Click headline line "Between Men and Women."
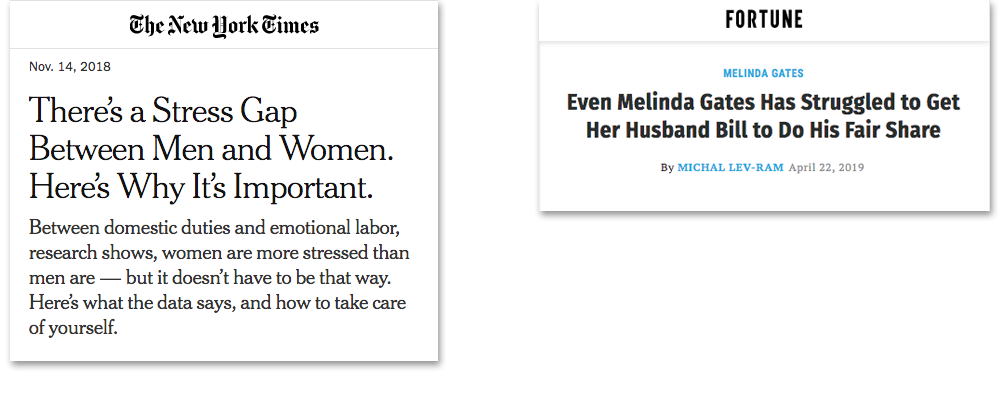The image size is (1000, 415). click(212, 149)
